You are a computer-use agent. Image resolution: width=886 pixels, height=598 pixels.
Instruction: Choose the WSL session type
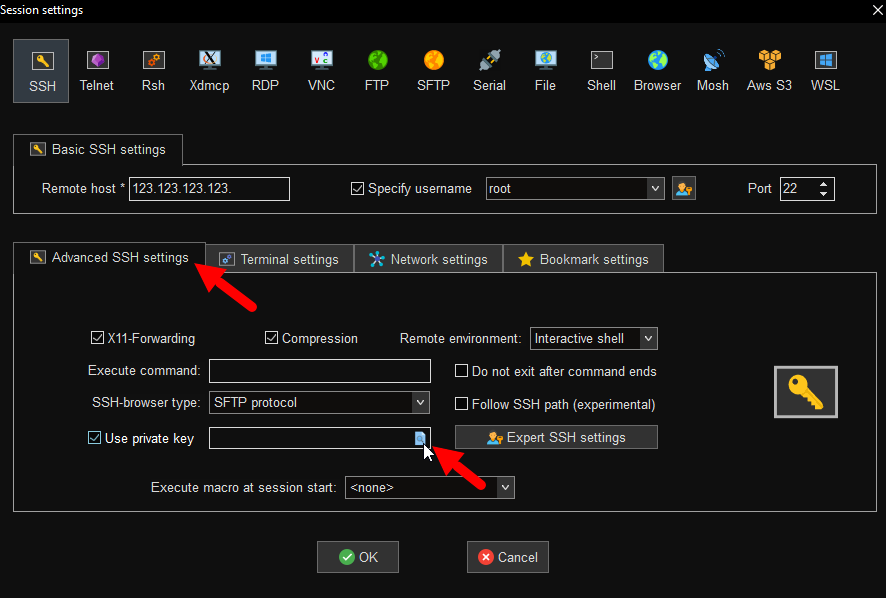pos(825,70)
